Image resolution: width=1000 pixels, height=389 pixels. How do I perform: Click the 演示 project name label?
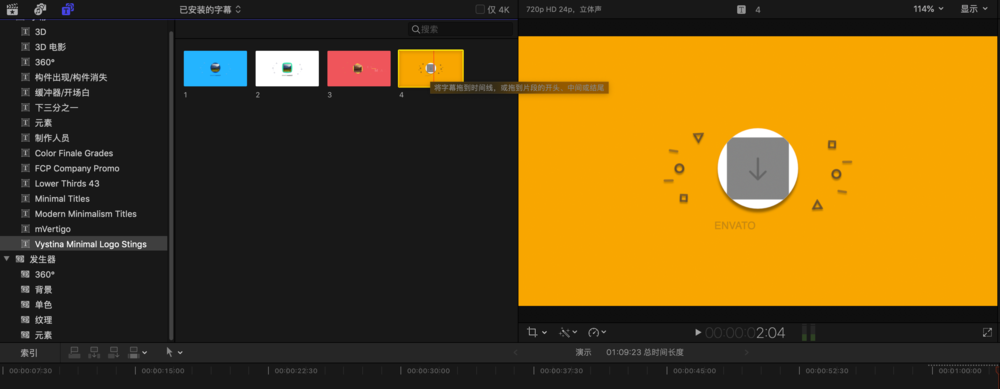pos(583,353)
